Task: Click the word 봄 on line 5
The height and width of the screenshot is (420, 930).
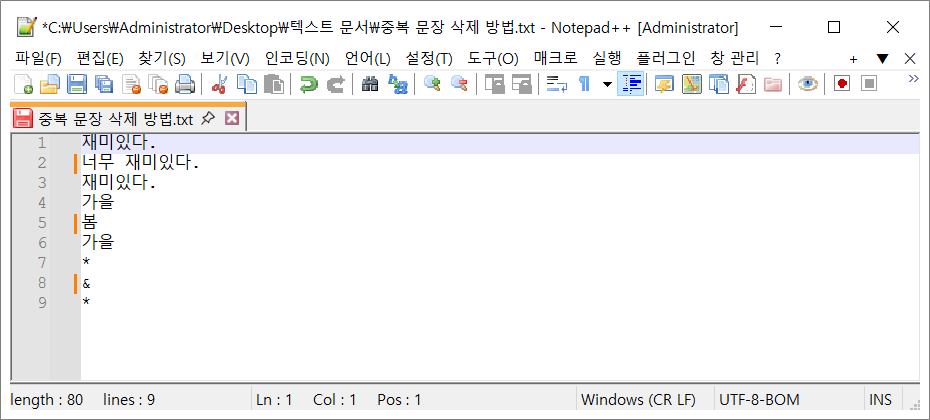Action: coord(90,223)
